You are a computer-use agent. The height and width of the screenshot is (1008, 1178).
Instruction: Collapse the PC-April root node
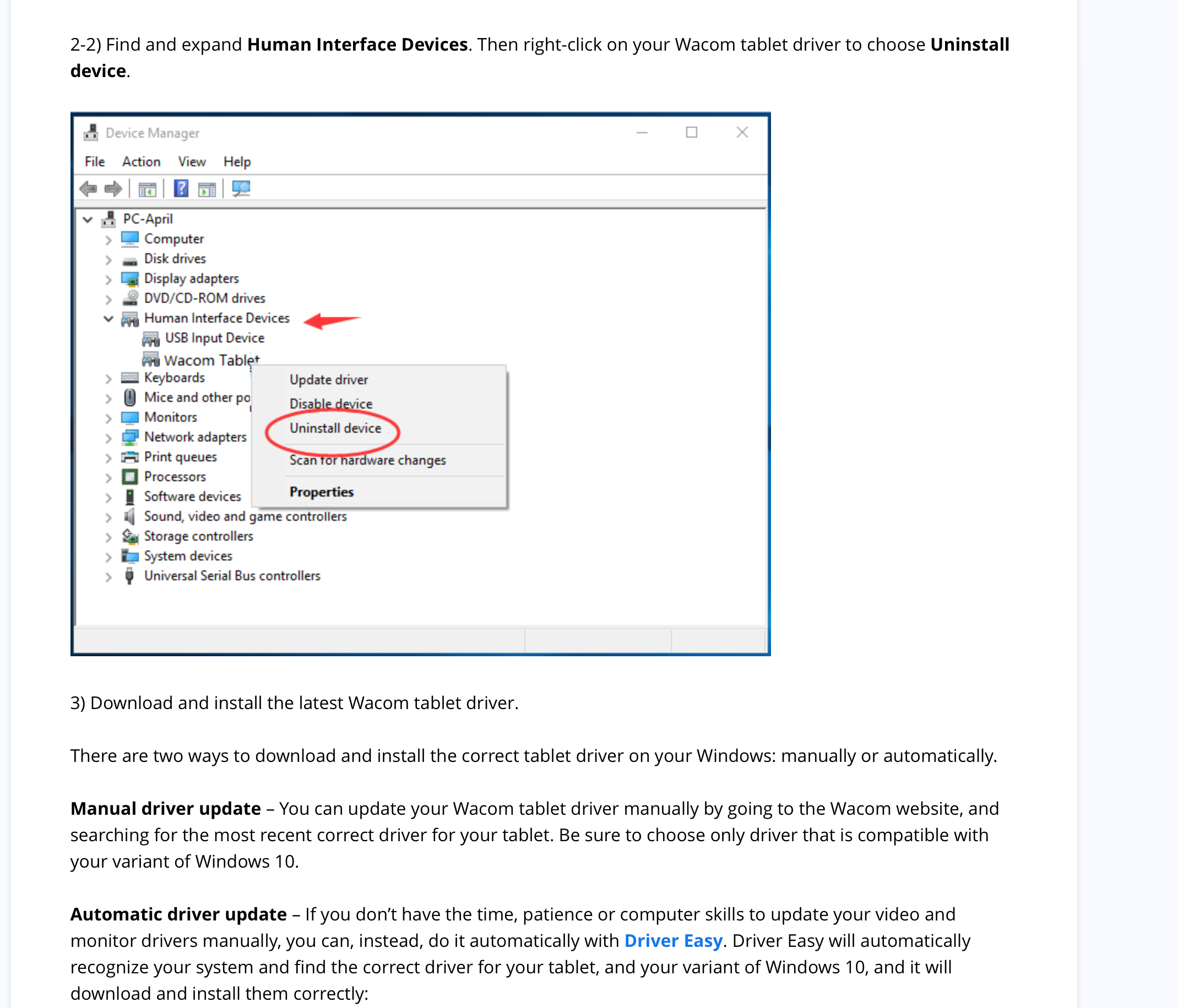tap(88, 219)
